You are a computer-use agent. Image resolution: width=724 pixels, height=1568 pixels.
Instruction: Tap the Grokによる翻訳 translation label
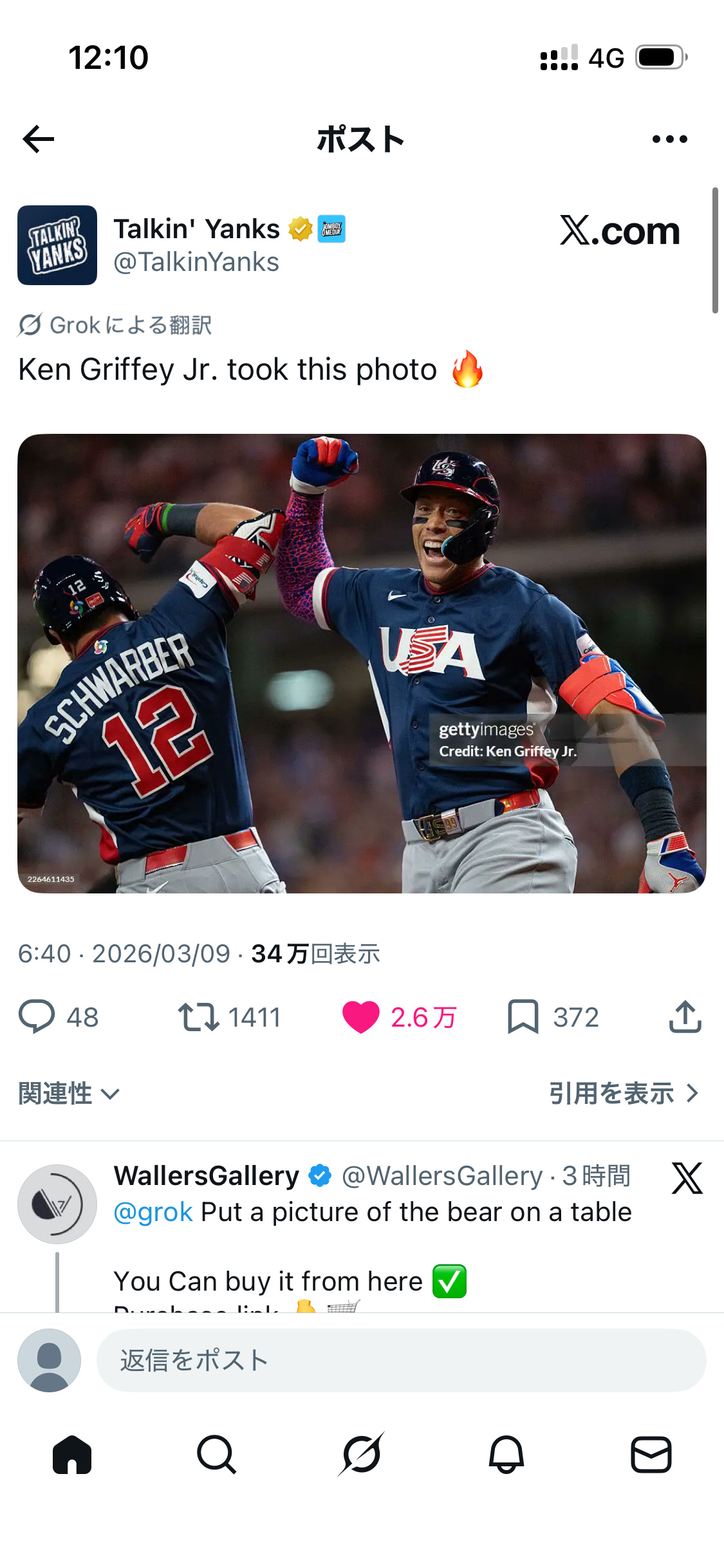115,325
